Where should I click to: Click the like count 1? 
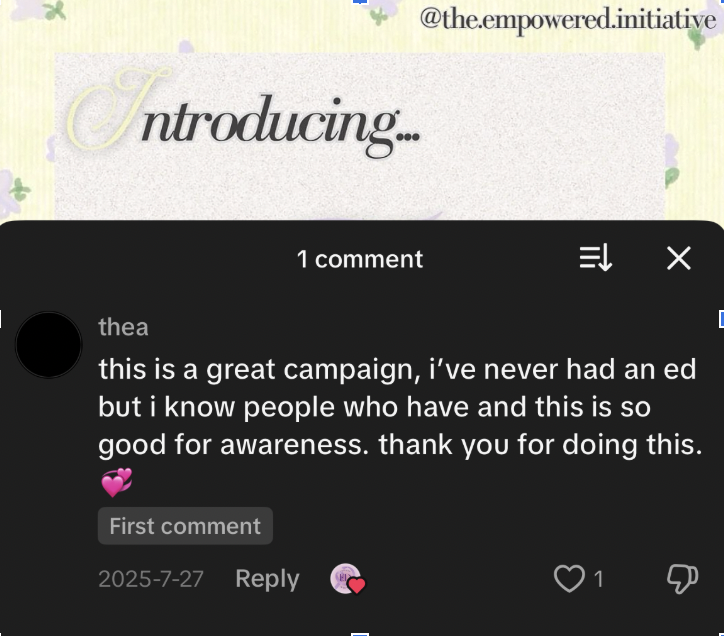coord(598,579)
